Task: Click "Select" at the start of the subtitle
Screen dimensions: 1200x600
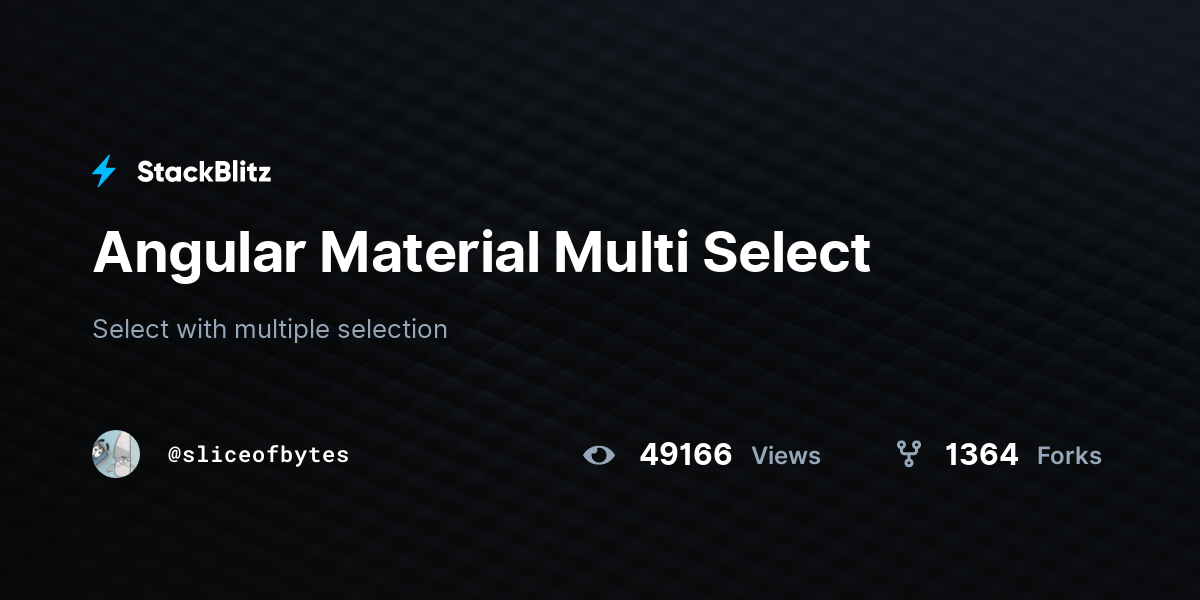Action: click(130, 329)
